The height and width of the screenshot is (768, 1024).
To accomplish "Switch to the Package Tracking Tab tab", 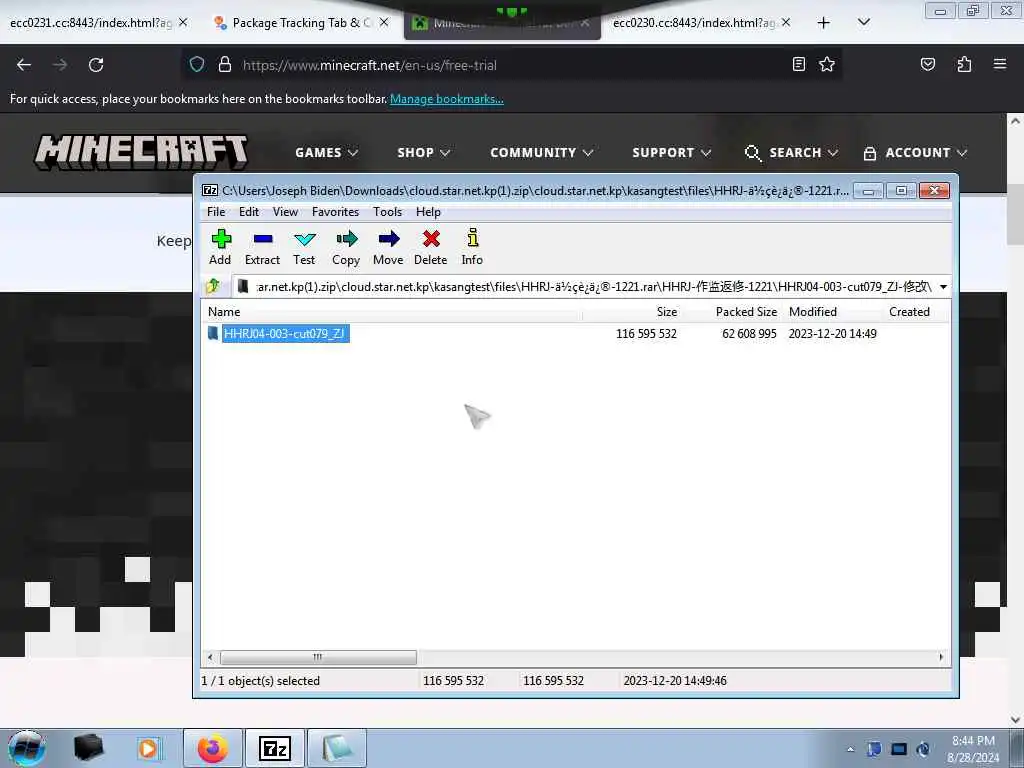I will (302, 23).
